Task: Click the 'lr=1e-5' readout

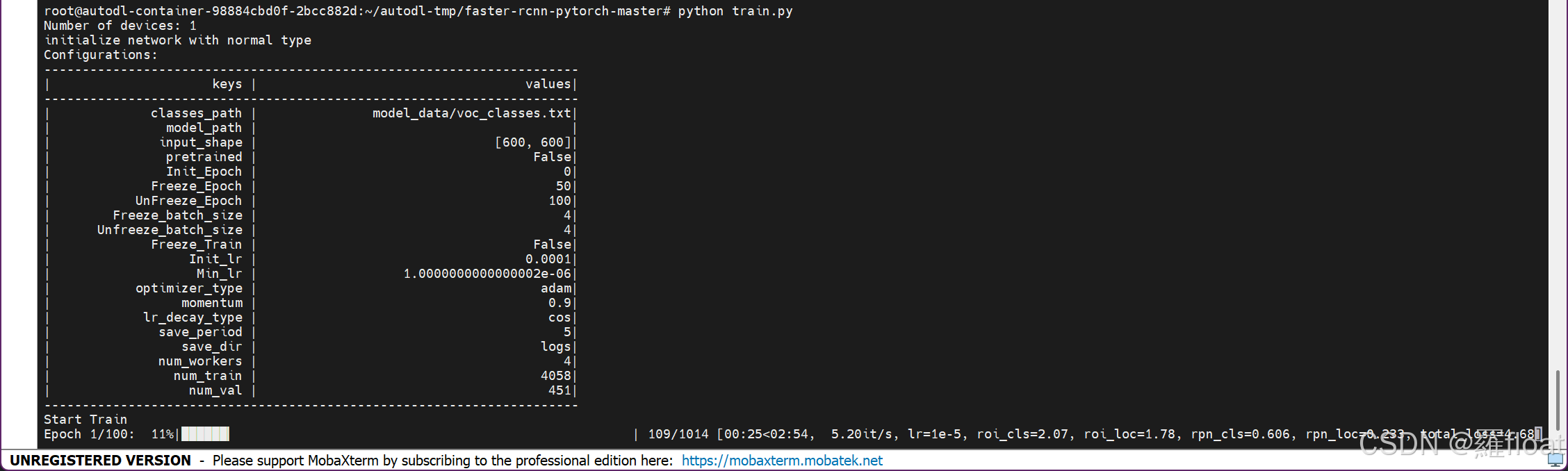Action: tap(934, 434)
